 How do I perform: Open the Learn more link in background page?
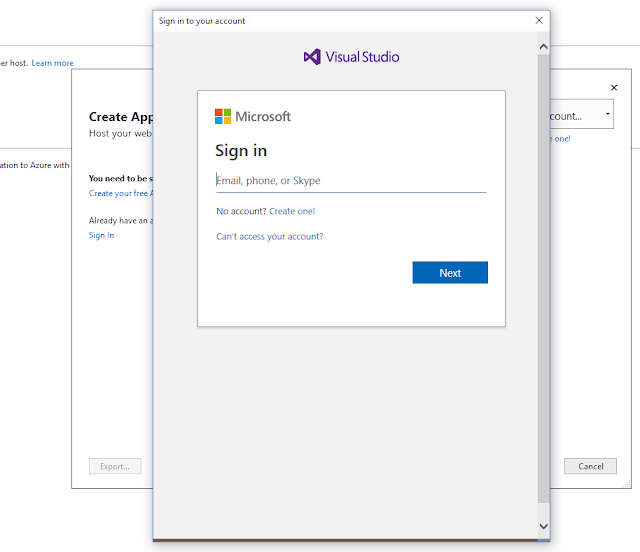[x=53, y=63]
